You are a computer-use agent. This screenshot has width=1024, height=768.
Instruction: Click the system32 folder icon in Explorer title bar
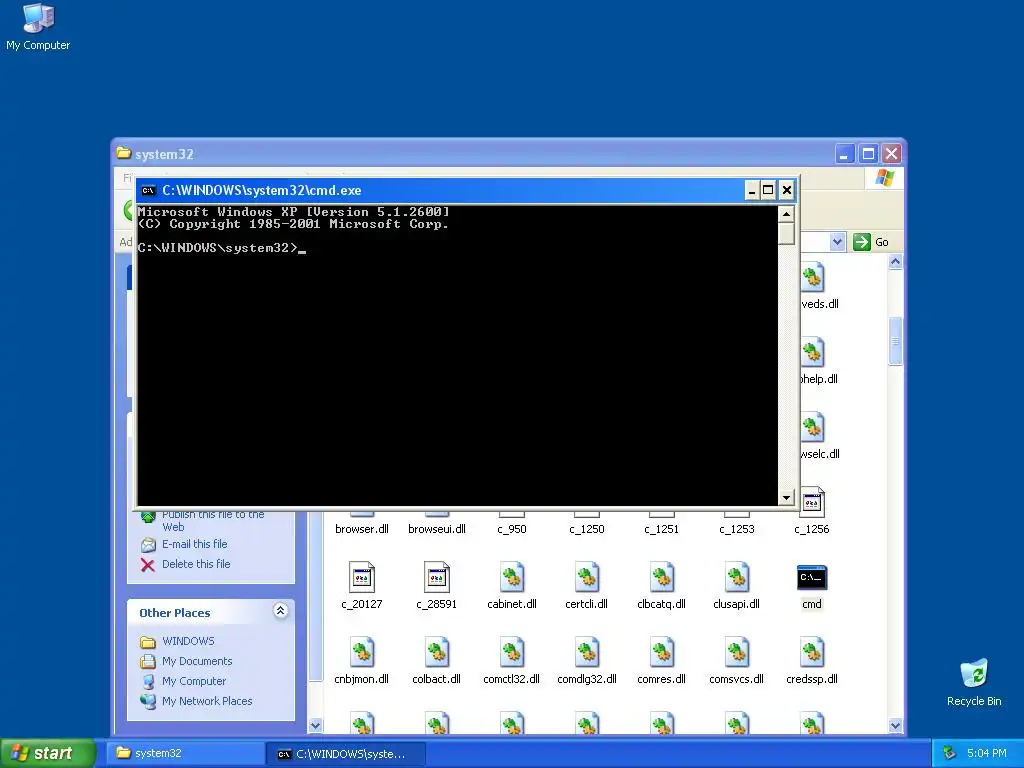[x=123, y=153]
